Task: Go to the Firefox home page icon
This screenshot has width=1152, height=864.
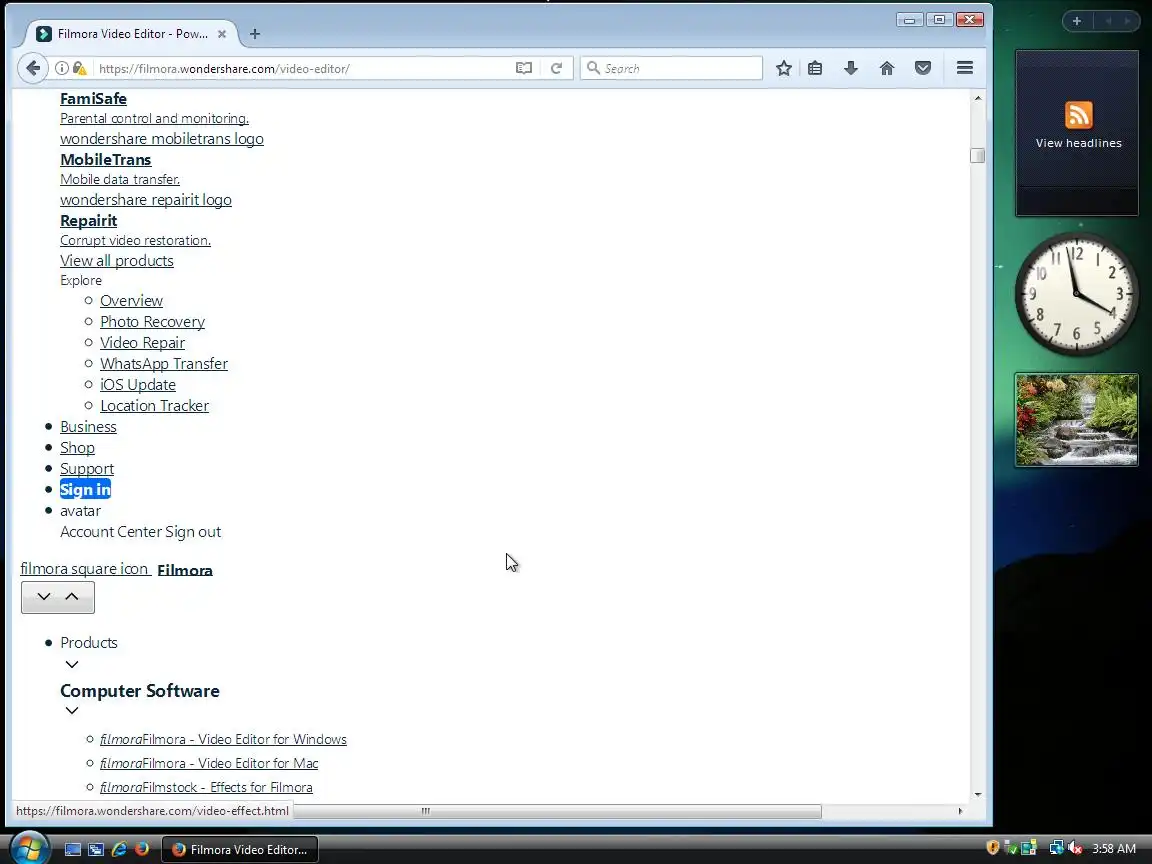Action: tap(887, 68)
